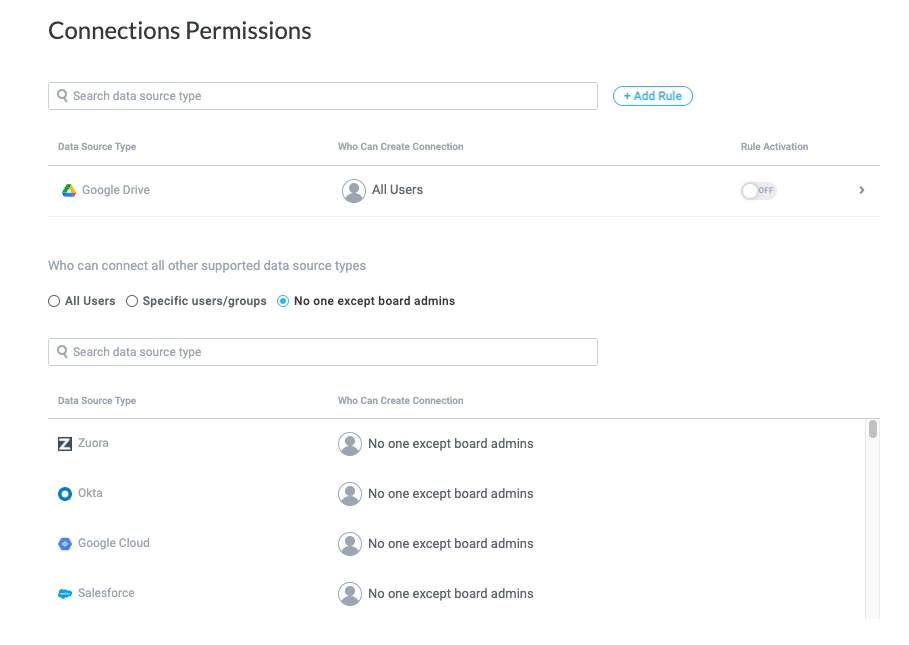Screen dimensions: 909x645
Task: Focus the top Search data source type field
Action: [330, 96]
